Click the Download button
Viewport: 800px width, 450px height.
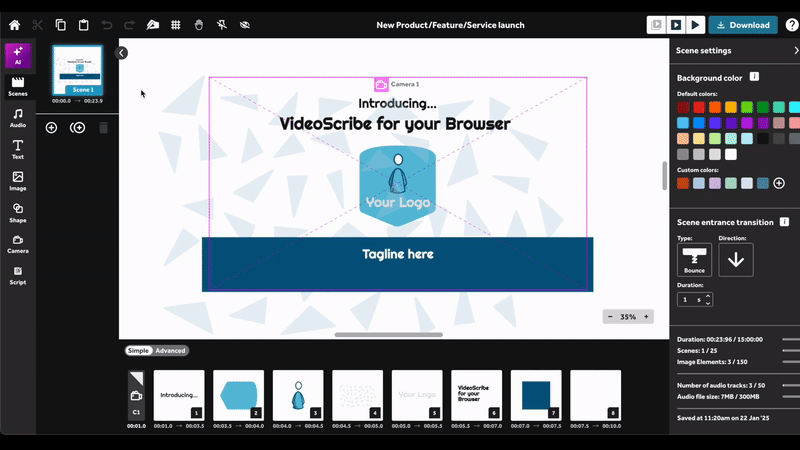pos(743,25)
